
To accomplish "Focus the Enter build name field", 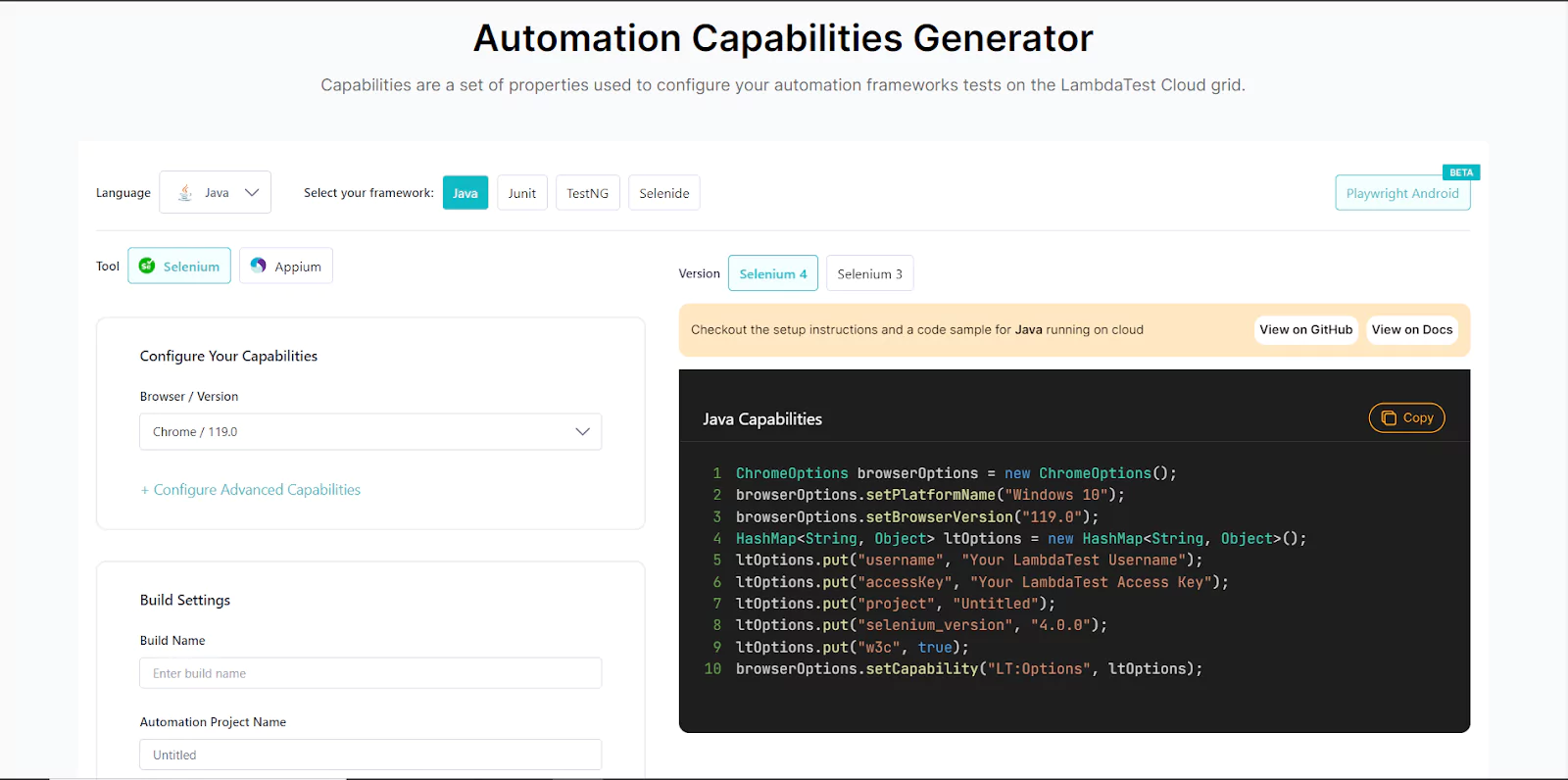I will (370, 673).
